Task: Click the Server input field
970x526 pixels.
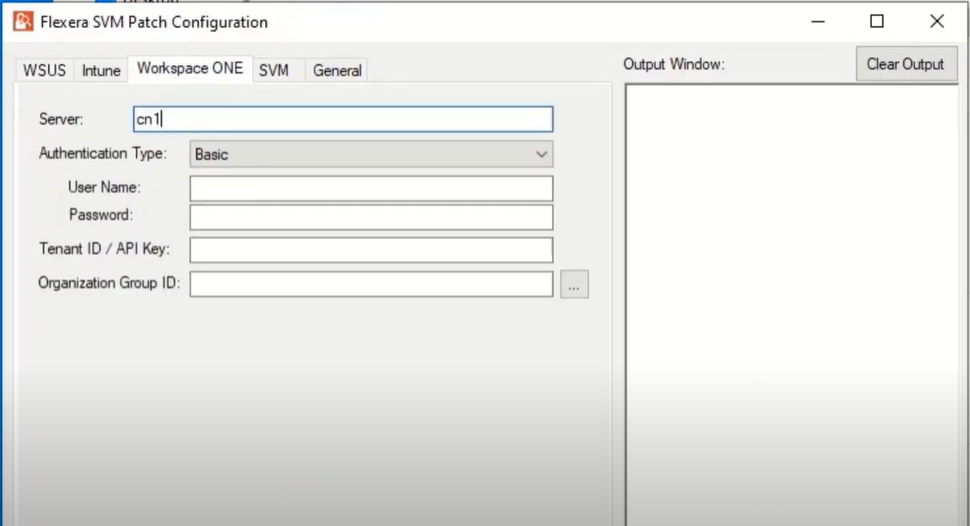Action: click(343, 119)
